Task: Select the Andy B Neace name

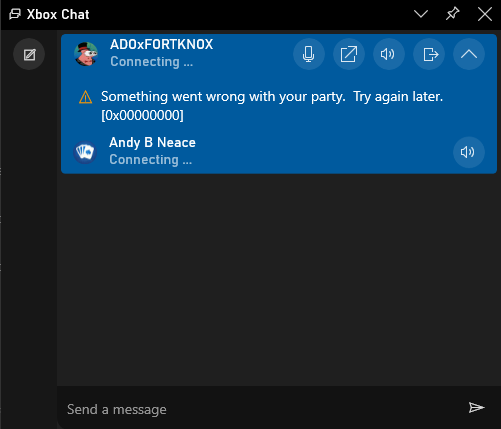Action: click(152, 142)
